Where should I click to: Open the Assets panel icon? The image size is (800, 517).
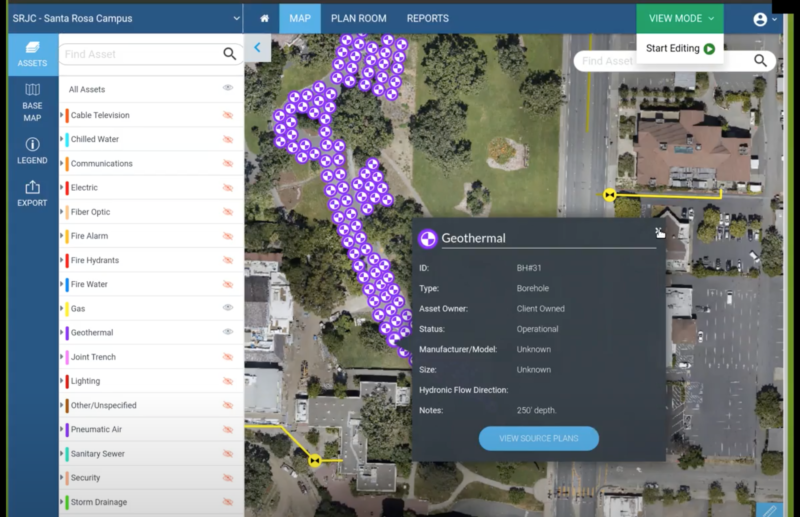pos(32,54)
